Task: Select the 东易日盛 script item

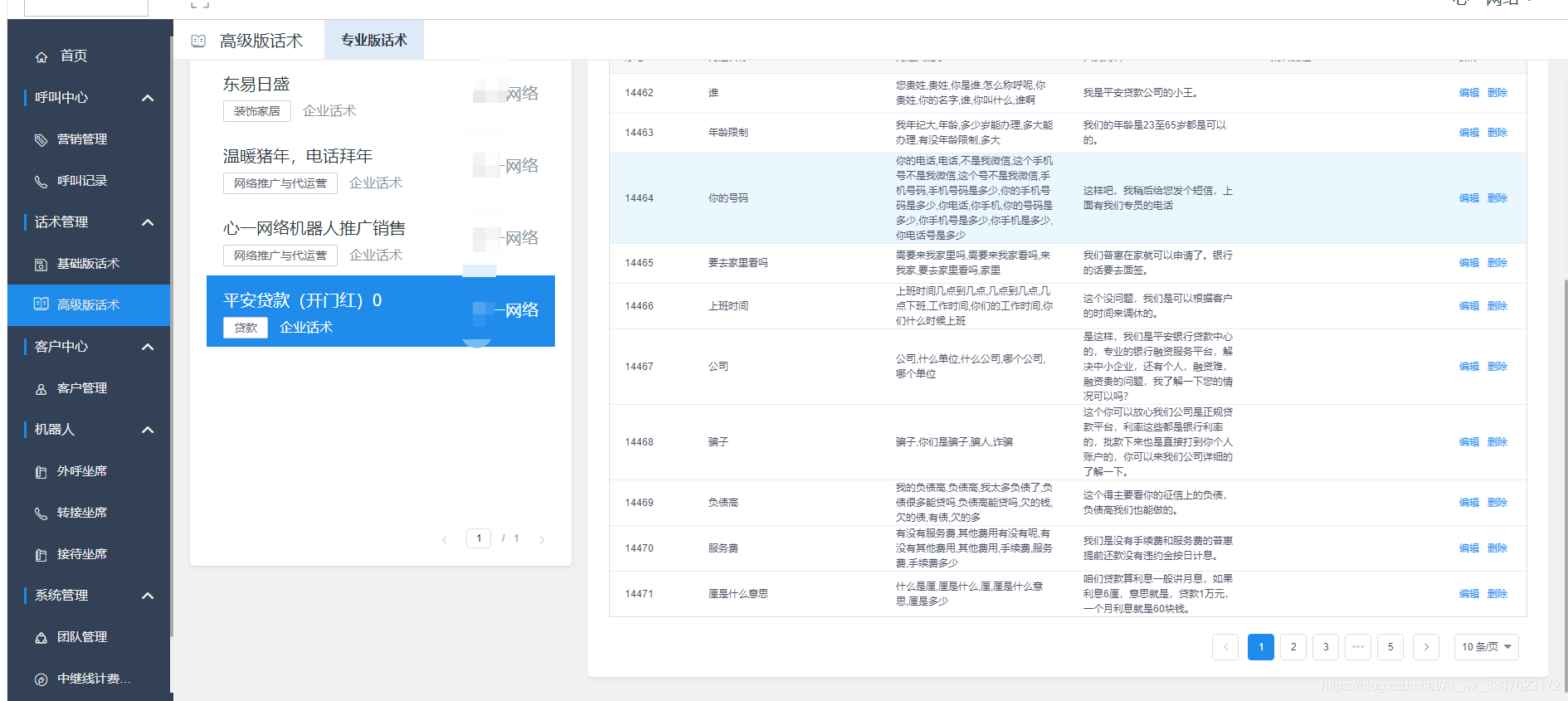Action: 256,85
